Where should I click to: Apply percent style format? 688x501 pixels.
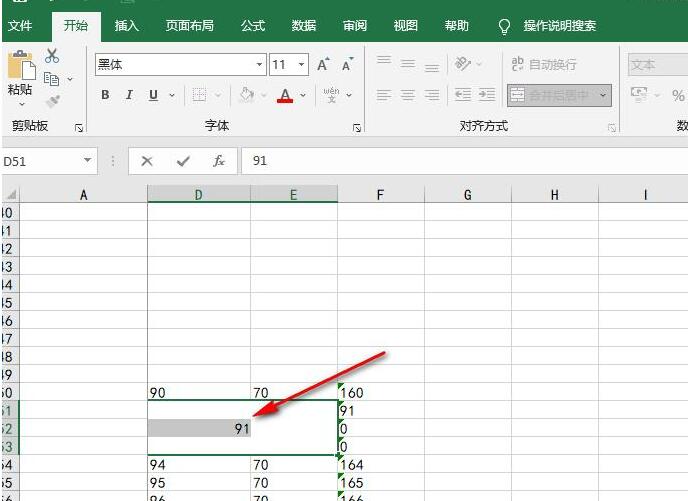tap(678, 96)
